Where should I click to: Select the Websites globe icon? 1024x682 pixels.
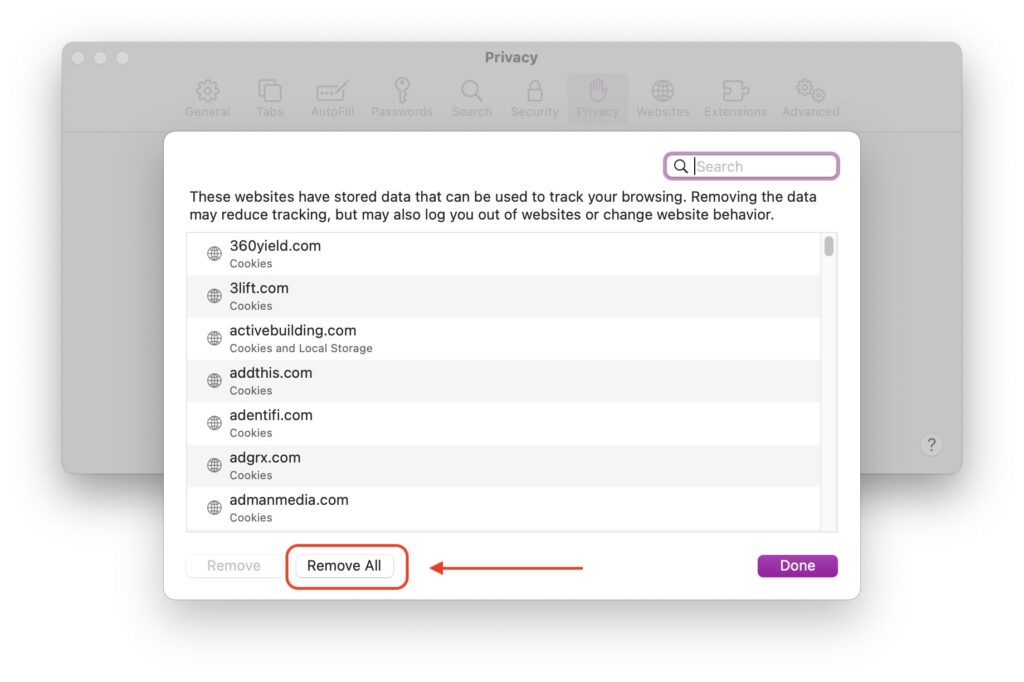(x=663, y=91)
